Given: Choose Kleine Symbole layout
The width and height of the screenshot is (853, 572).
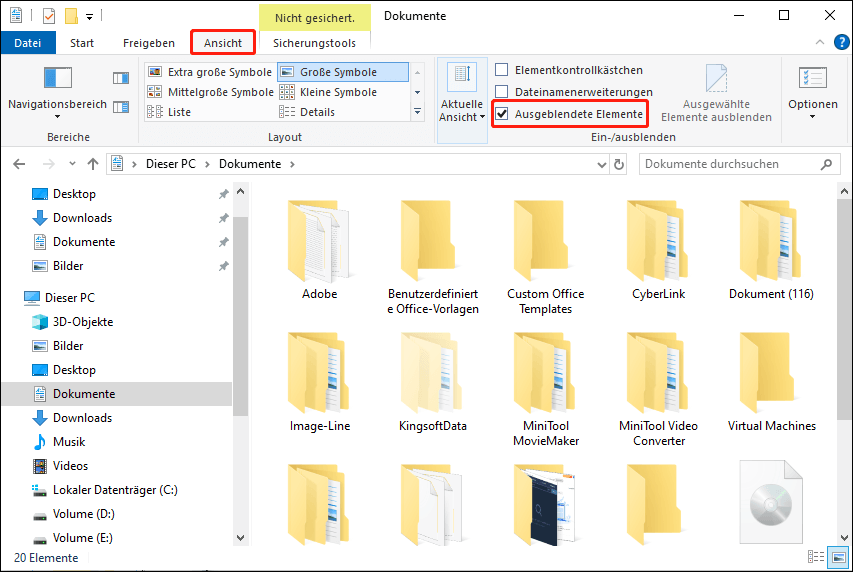Looking at the screenshot, I should click(x=327, y=92).
